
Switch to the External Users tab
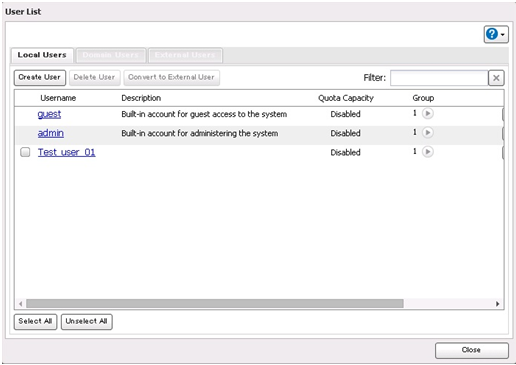click(x=185, y=55)
